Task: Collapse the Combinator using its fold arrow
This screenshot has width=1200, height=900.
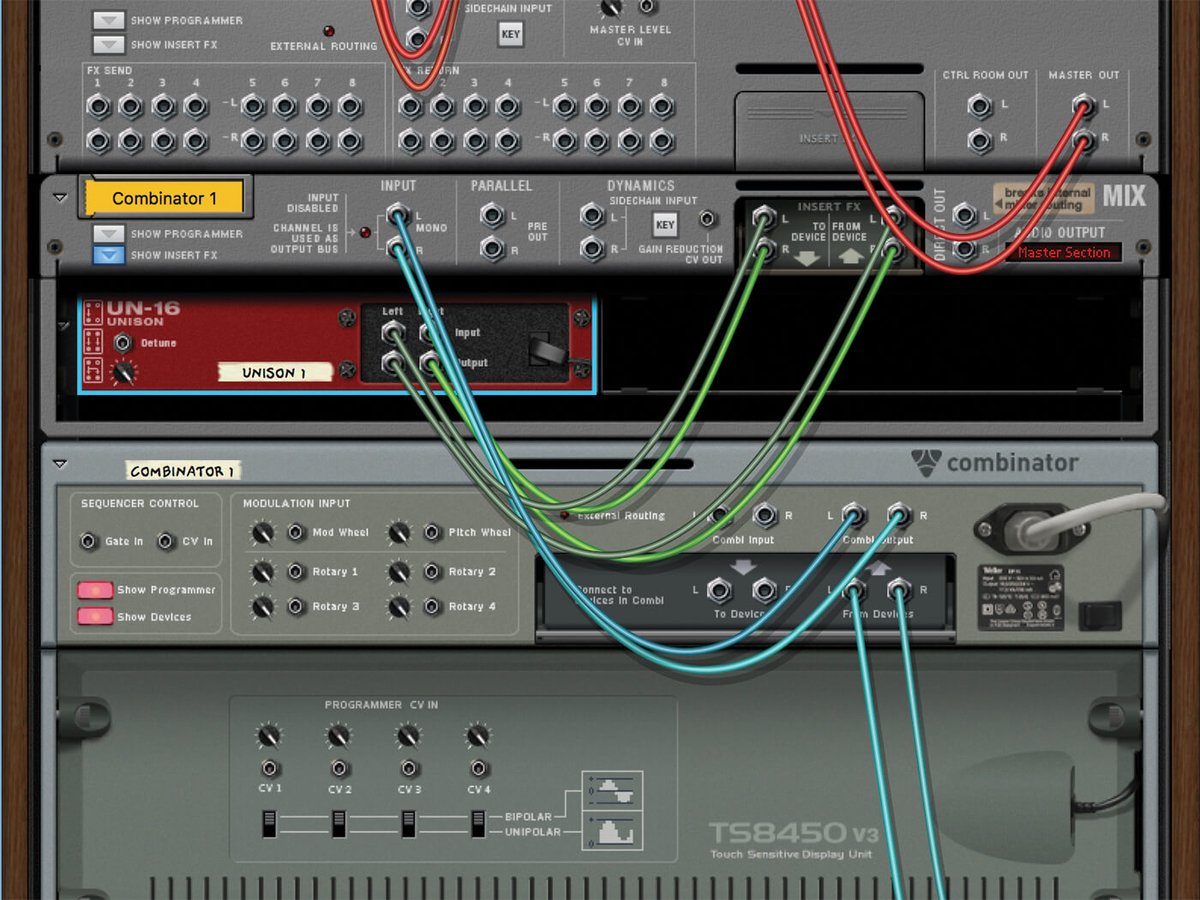Action: point(59,463)
